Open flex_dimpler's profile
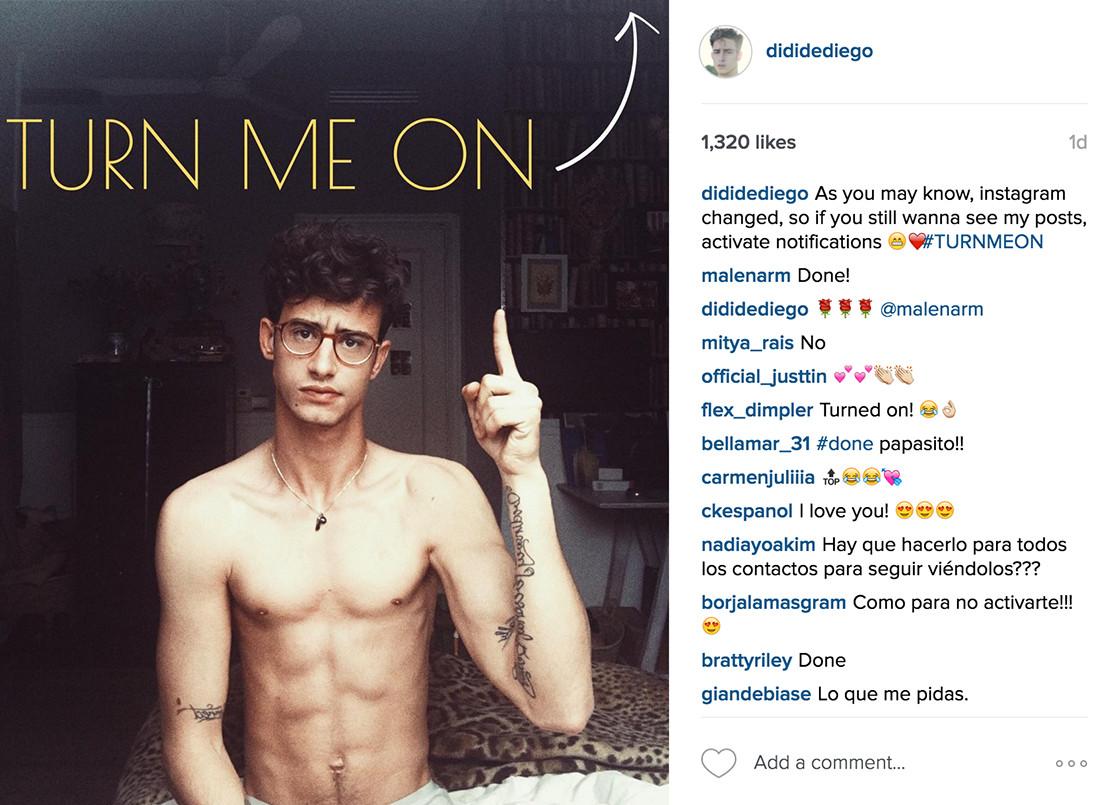The height and width of the screenshot is (805, 1120). point(756,410)
